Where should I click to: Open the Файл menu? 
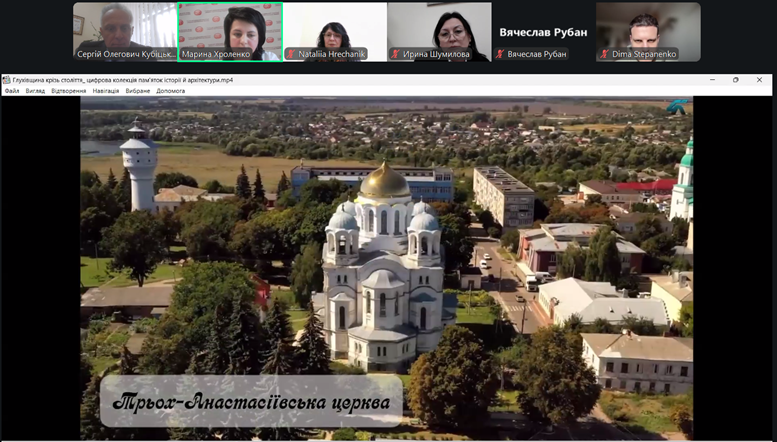click(12, 91)
